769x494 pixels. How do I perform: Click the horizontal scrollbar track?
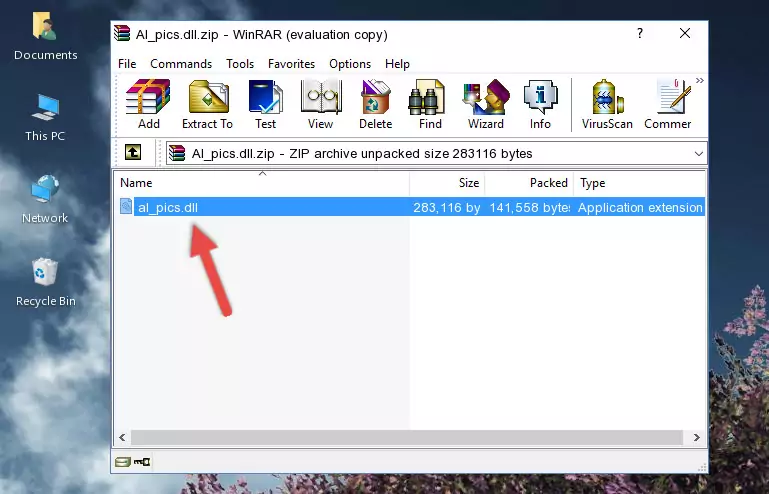tap(407, 437)
